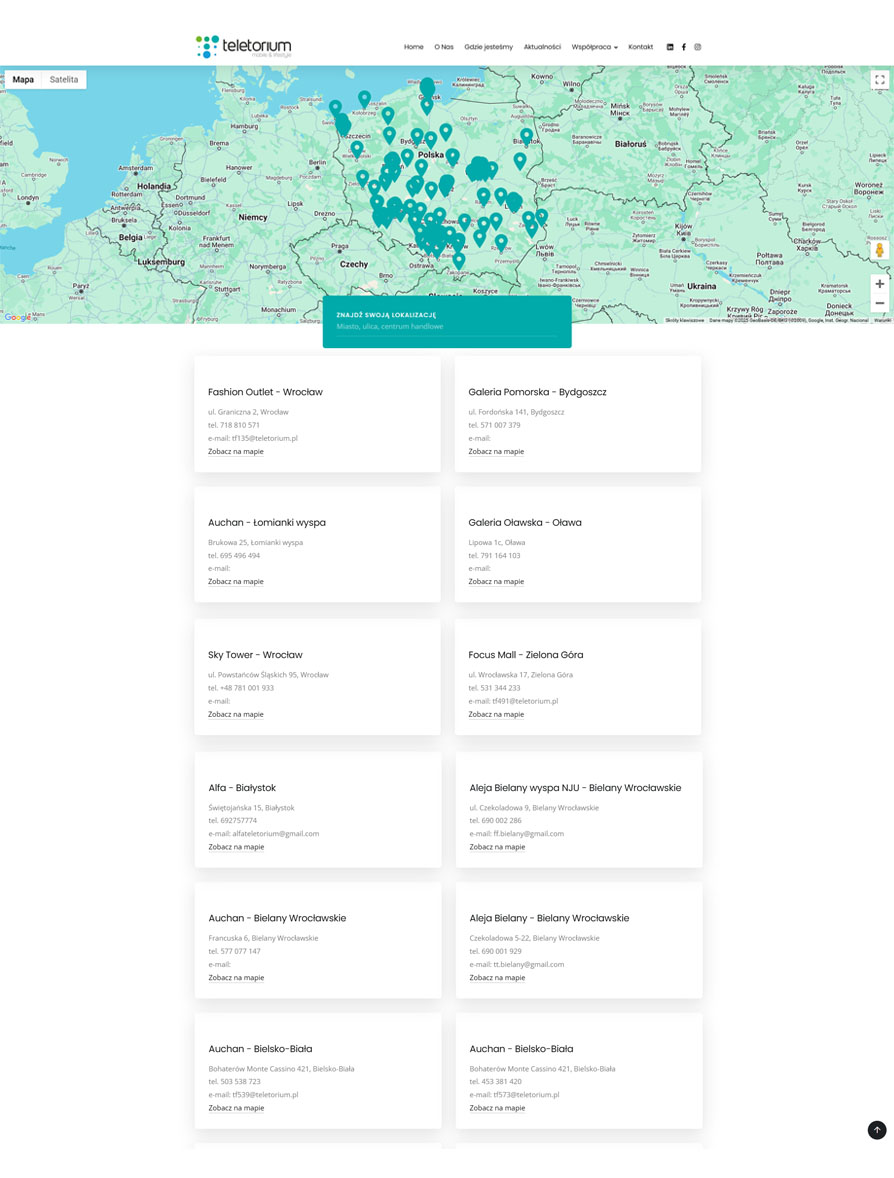Open the Instagram icon in header

(x=697, y=47)
